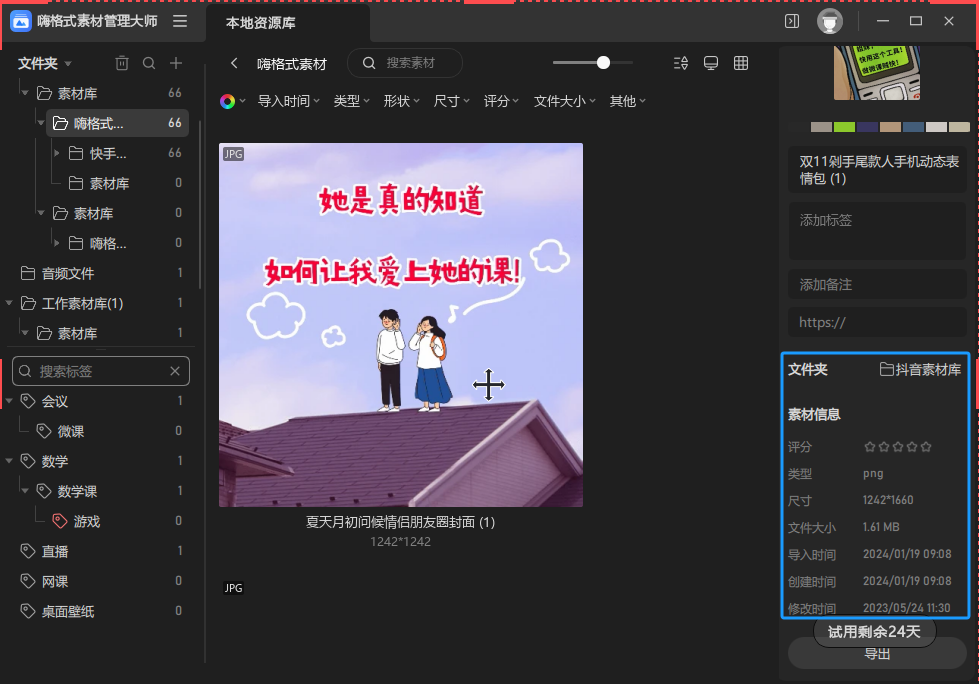Set rating with the fifth star
The image size is (979, 684).
click(x=926, y=447)
